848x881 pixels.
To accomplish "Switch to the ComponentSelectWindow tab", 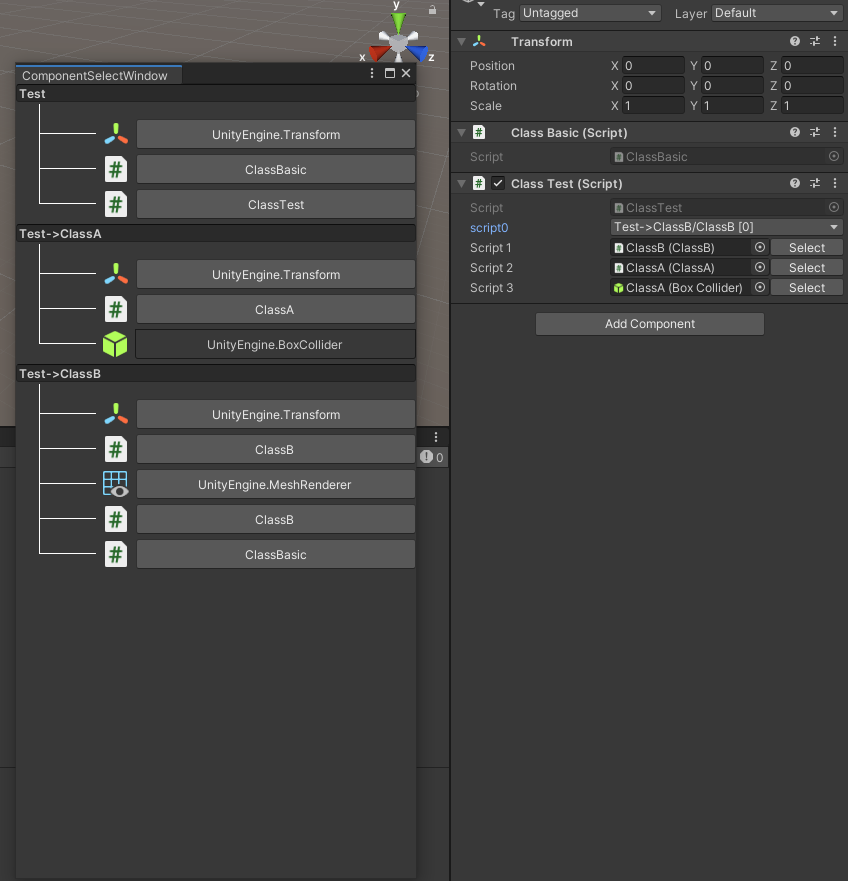I will coord(99,75).
